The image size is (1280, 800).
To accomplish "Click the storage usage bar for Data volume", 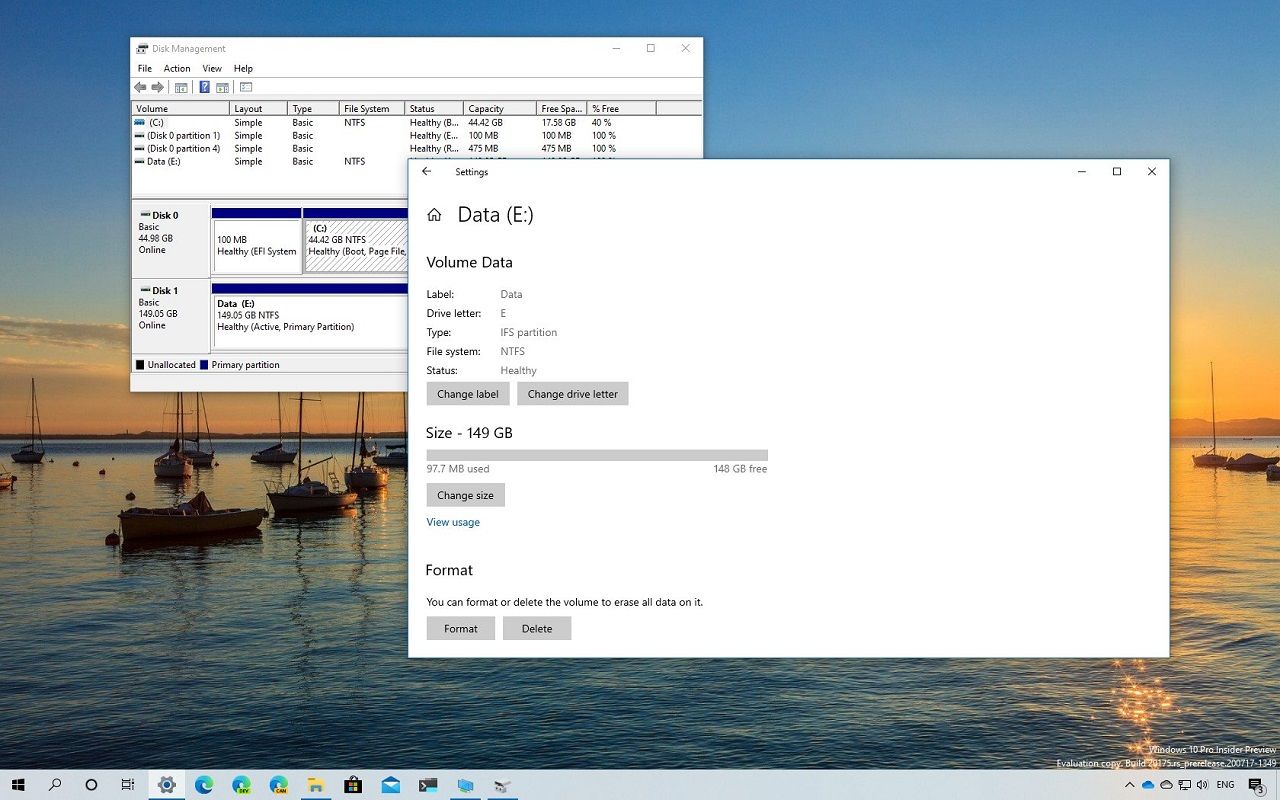I will 597,455.
